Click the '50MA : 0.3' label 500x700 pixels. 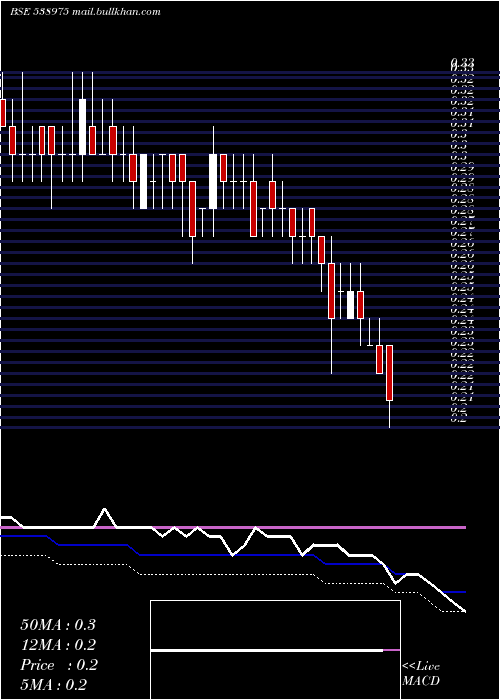pos(58,625)
